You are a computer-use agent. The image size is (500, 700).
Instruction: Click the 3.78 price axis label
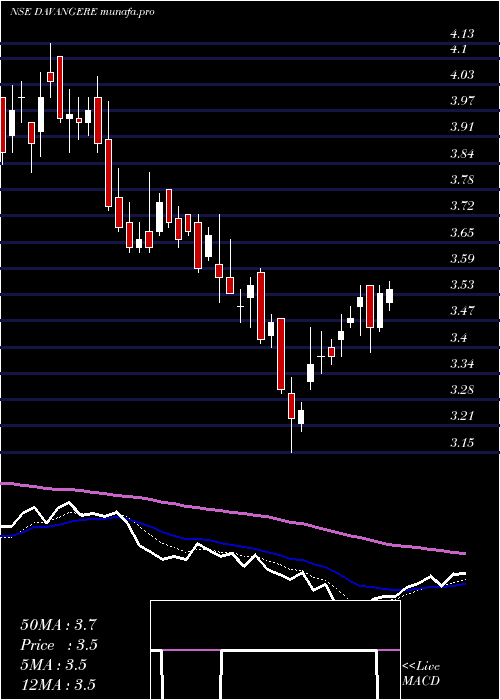click(462, 180)
